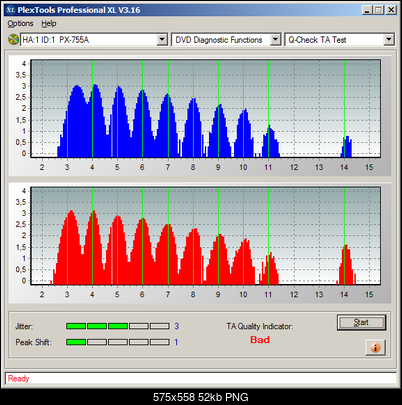Image resolution: width=402 pixels, height=405 pixels.
Task: Click the TA Quality Indicator label
Action: [260, 326]
